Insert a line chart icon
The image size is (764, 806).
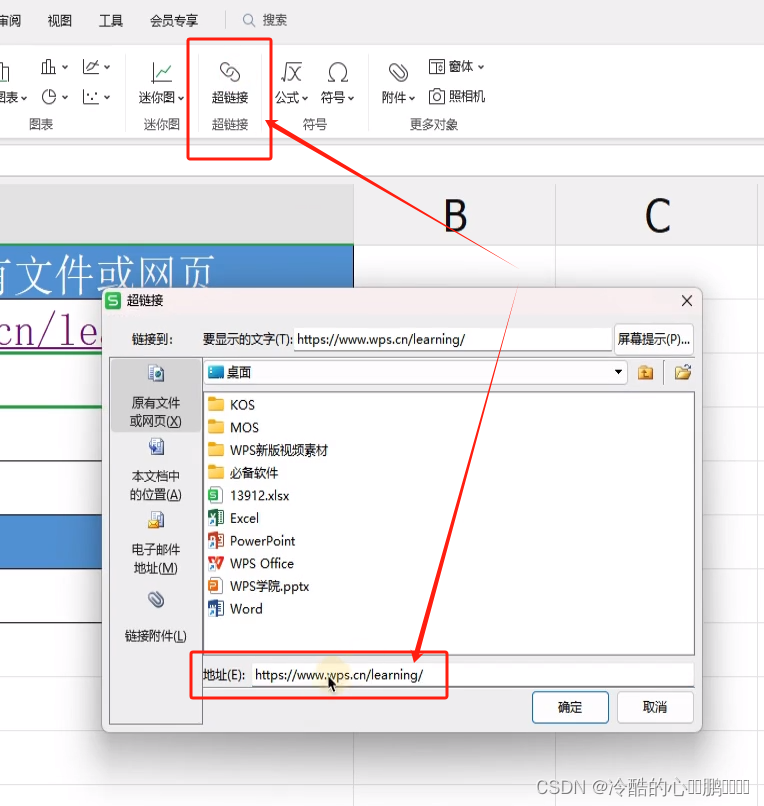tap(90, 66)
